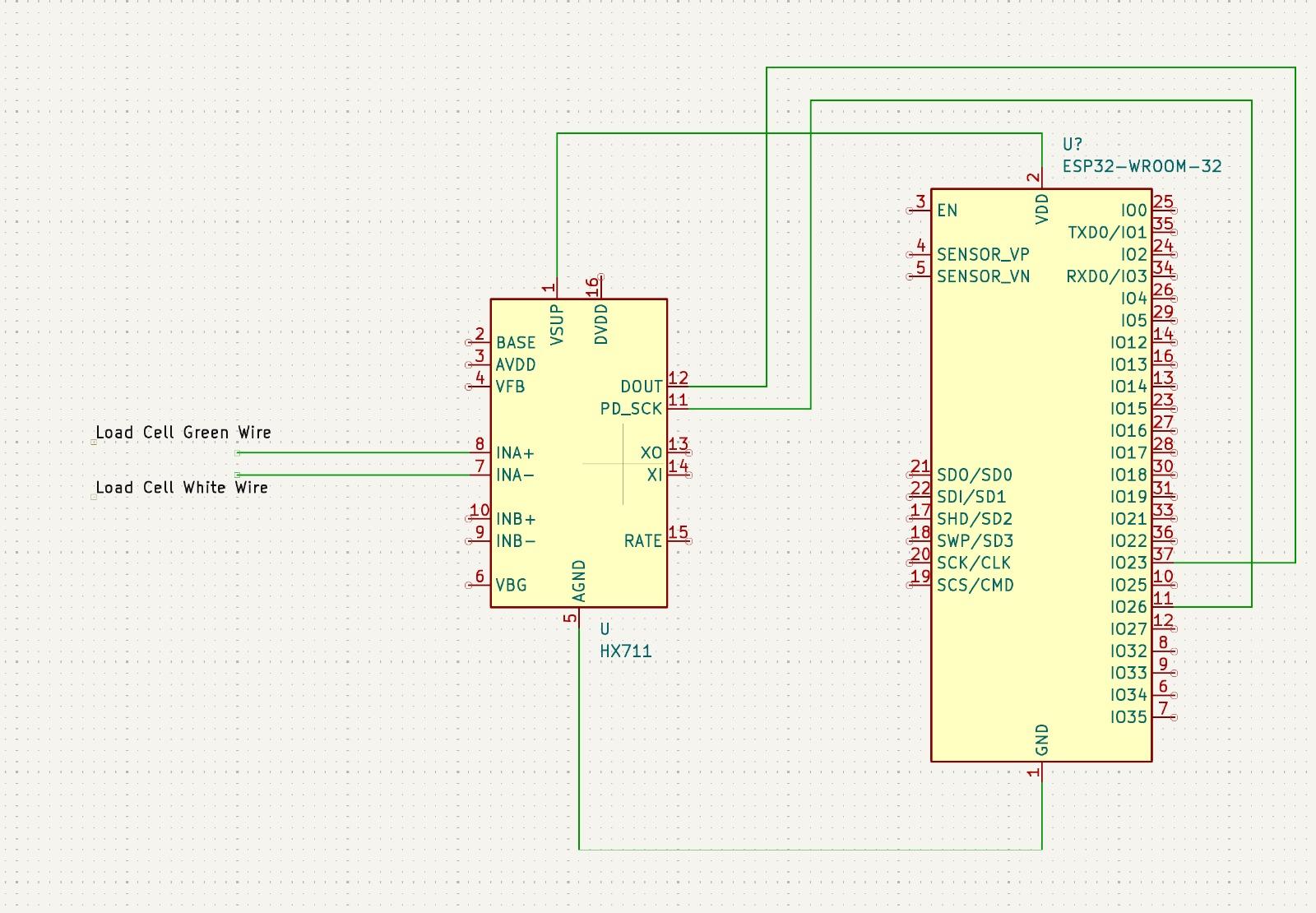Select the VSUP pin label on HX711

coord(557,324)
